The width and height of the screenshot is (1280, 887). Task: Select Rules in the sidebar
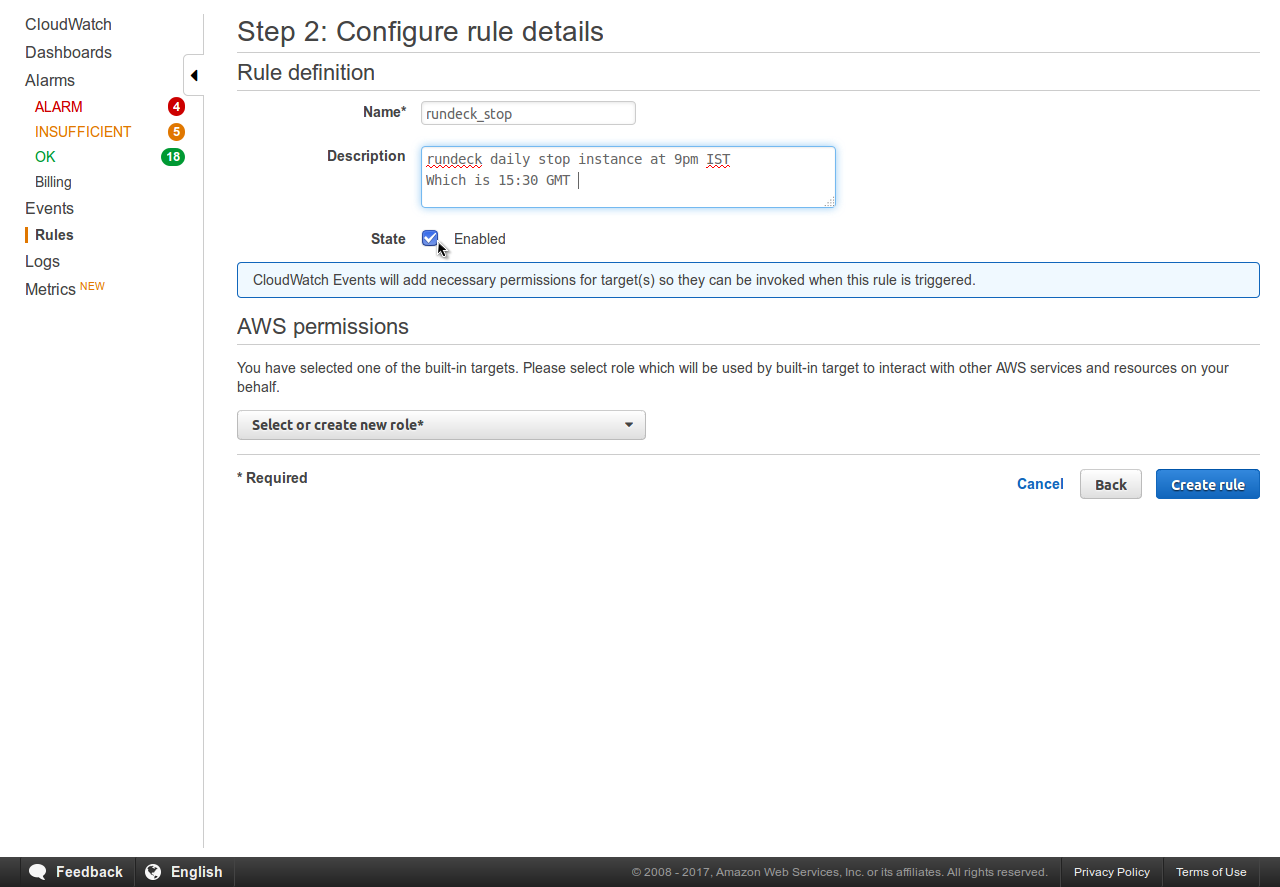[x=54, y=235]
